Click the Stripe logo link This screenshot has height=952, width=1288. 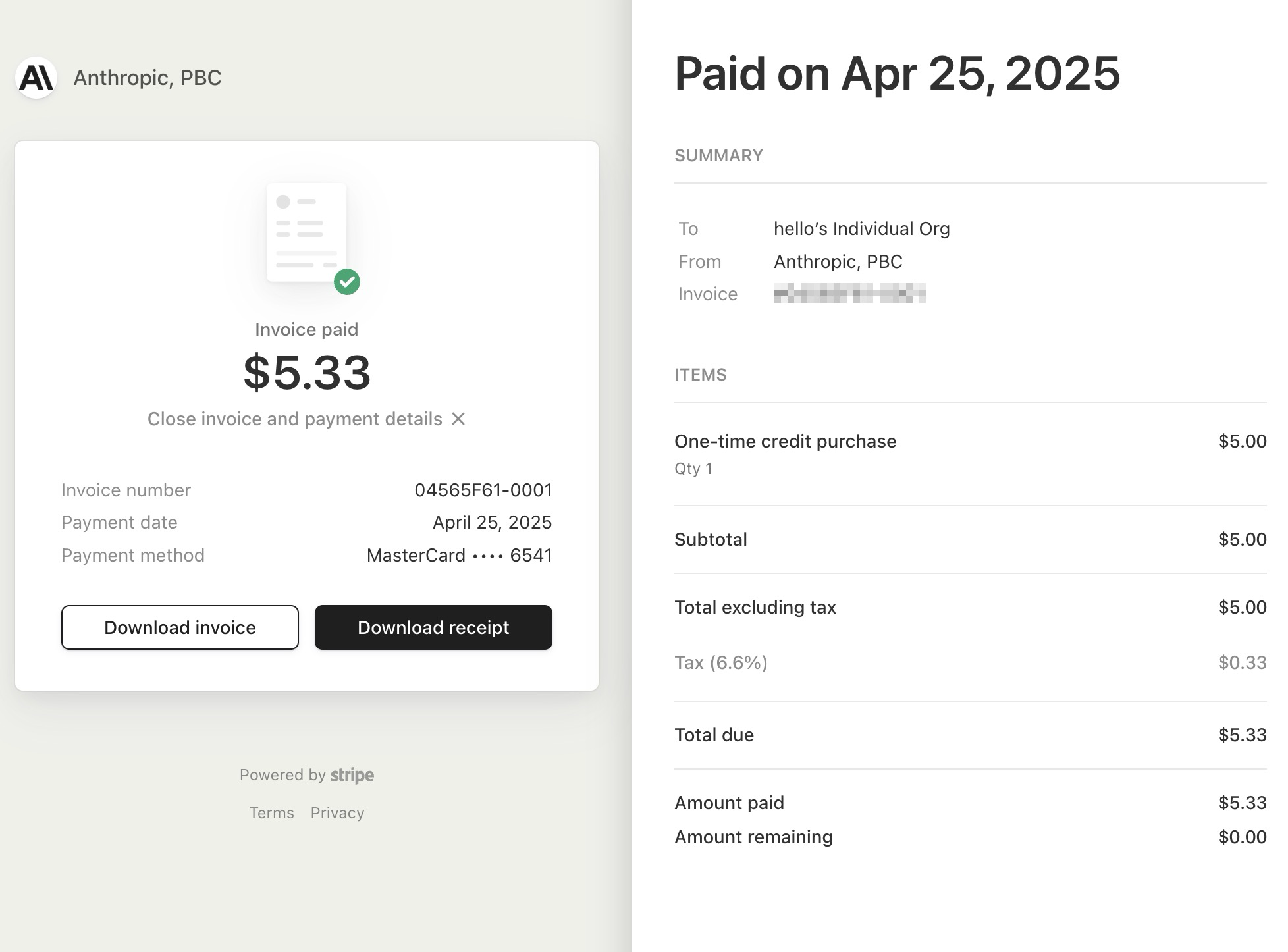click(x=352, y=775)
